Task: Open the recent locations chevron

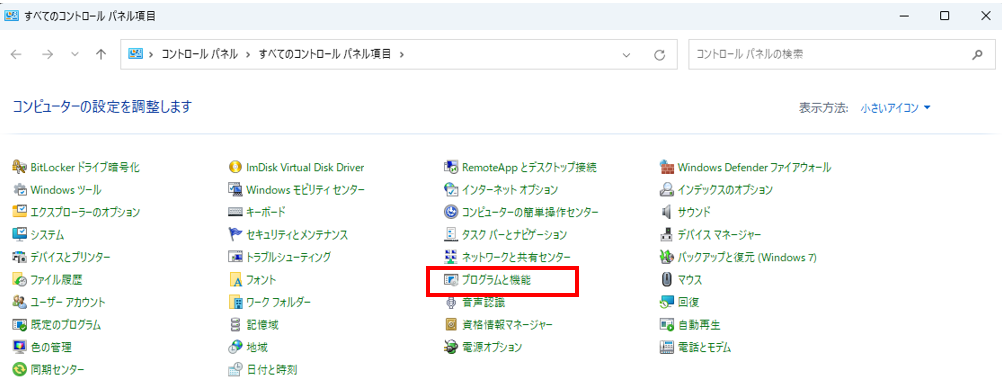Action: click(x=75, y=55)
